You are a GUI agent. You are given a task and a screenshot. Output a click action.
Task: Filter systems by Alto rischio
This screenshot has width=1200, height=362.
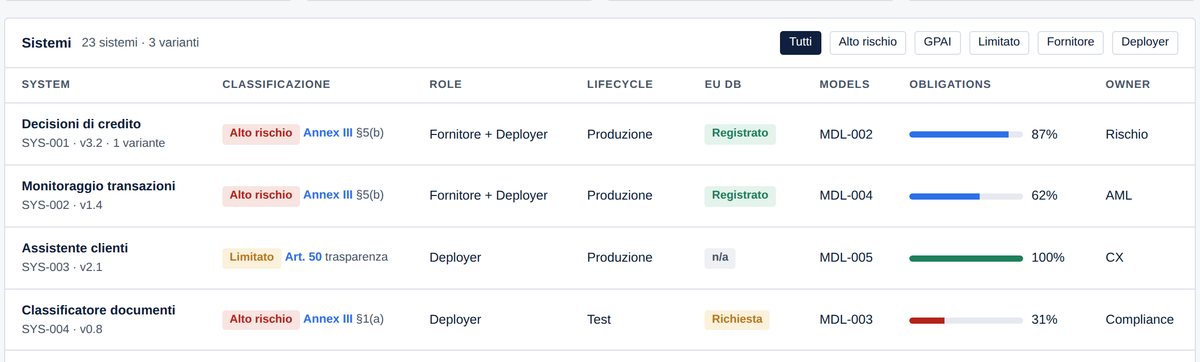click(867, 42)
